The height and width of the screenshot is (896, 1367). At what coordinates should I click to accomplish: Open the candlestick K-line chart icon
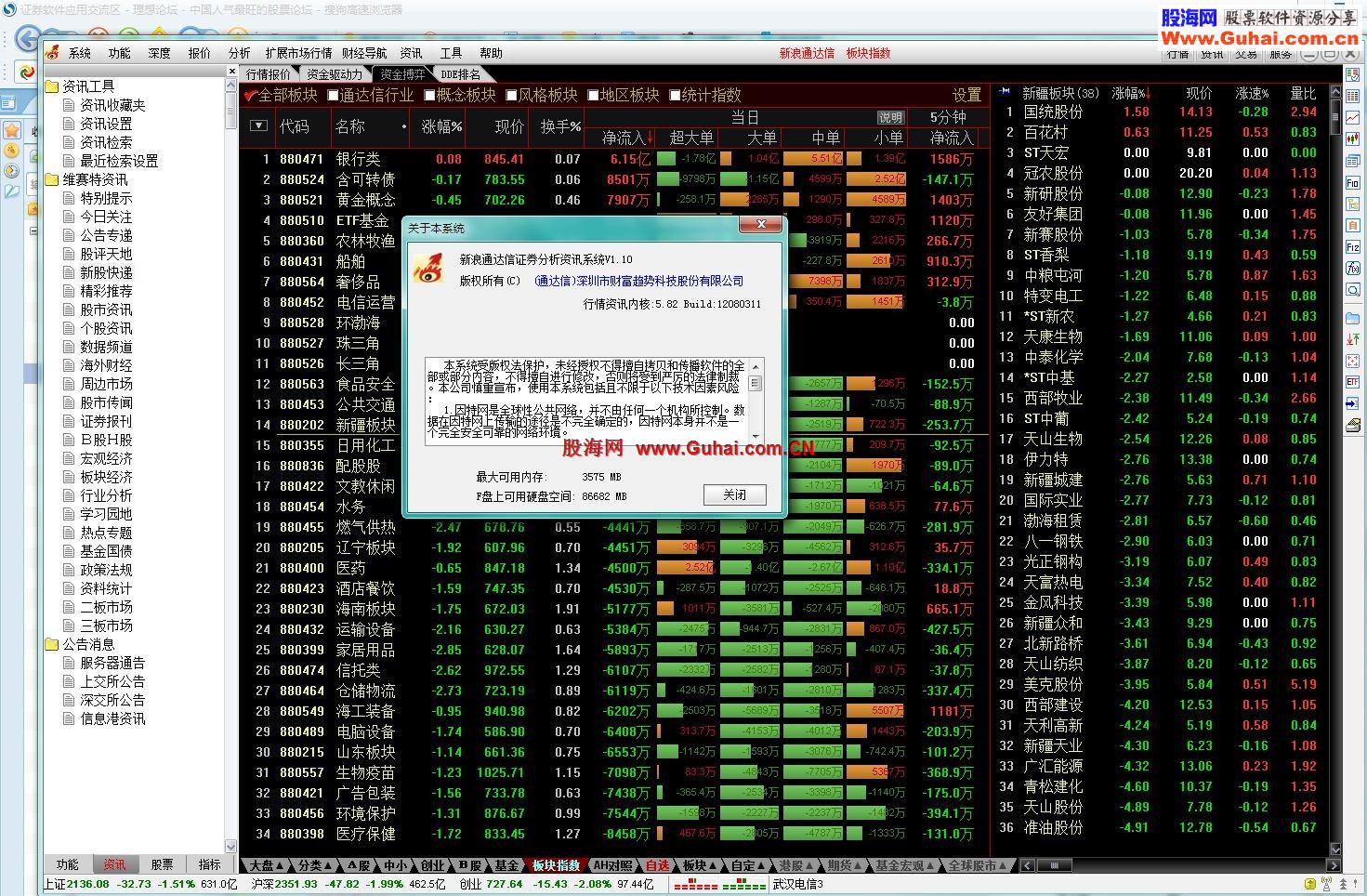coord(1352,138)
